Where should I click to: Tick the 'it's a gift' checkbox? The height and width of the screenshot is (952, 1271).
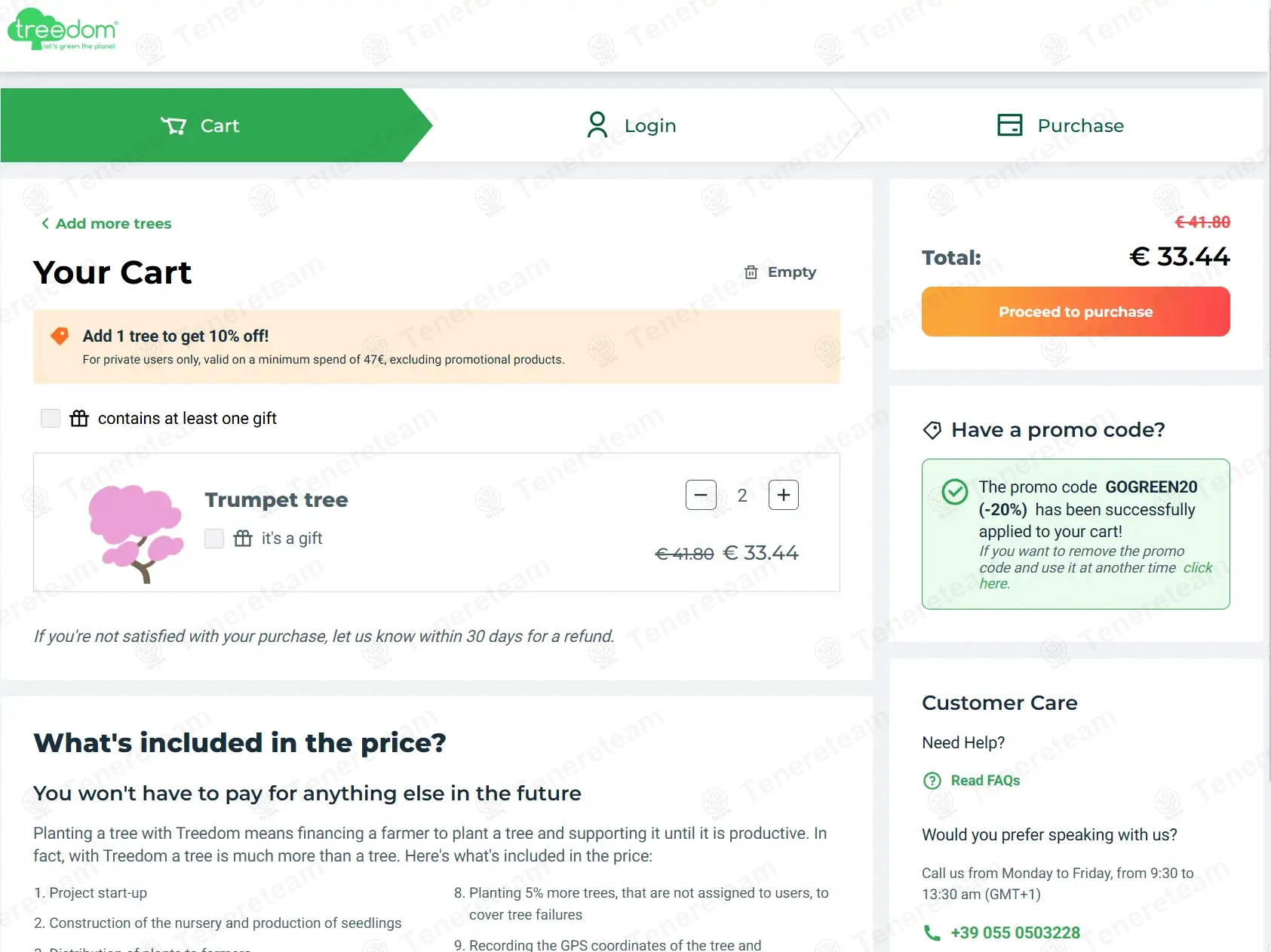pos(214,539)
